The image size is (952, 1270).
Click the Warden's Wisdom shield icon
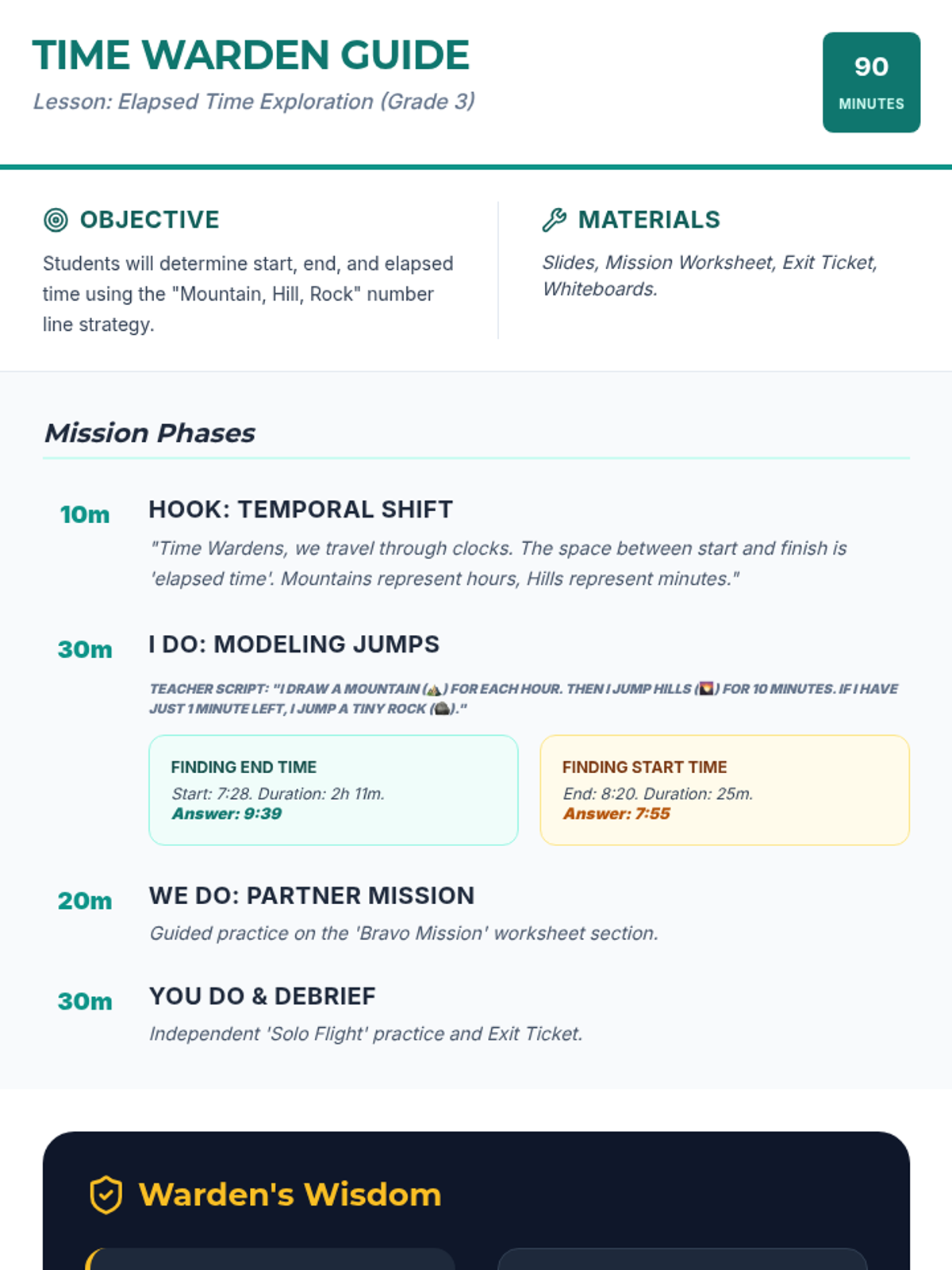tap(106, 1195)
